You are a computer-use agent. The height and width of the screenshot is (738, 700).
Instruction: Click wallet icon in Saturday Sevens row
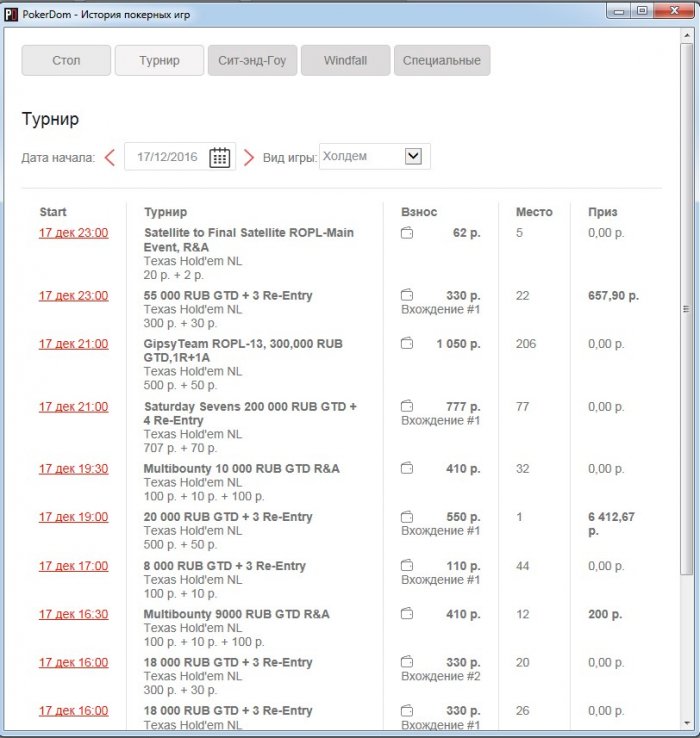[x=407, y=406]
